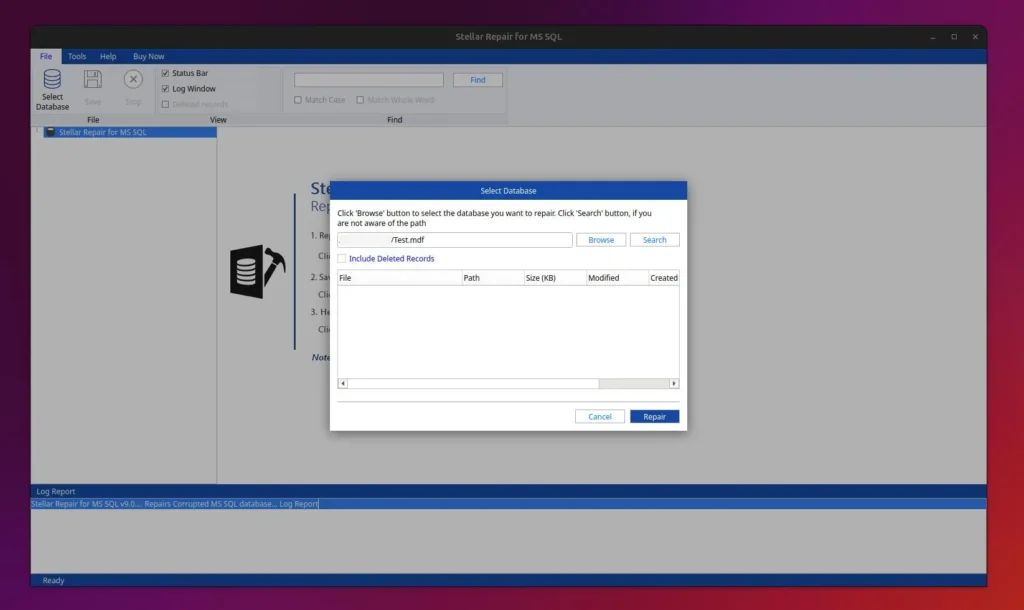Viewport: 1024px width, 610px height.
Task: Click the Save floppy disk icon
Action: (92, 80)
